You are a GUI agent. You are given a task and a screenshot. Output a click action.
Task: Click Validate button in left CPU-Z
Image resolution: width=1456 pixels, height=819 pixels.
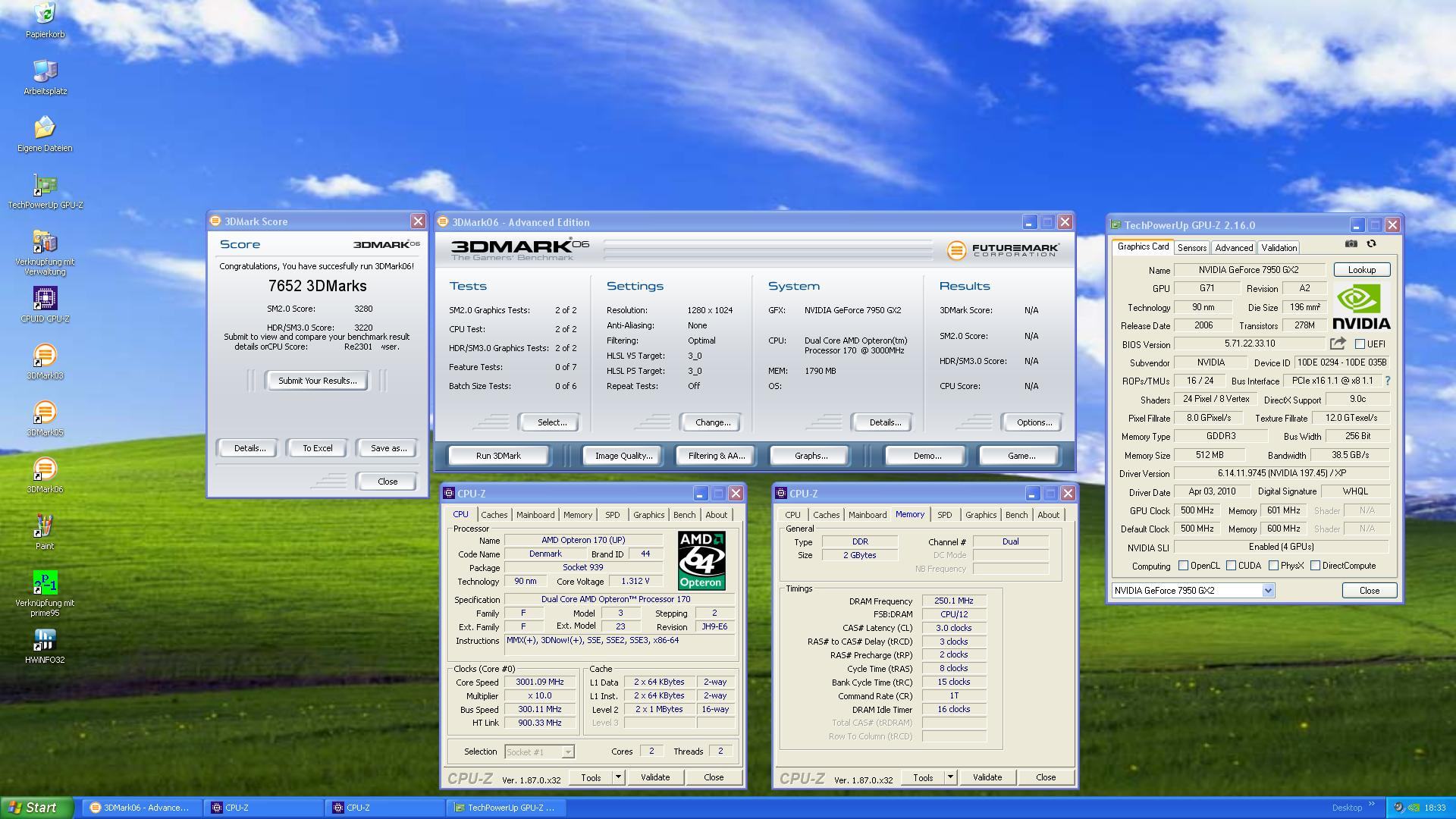(x=655, y=777)
